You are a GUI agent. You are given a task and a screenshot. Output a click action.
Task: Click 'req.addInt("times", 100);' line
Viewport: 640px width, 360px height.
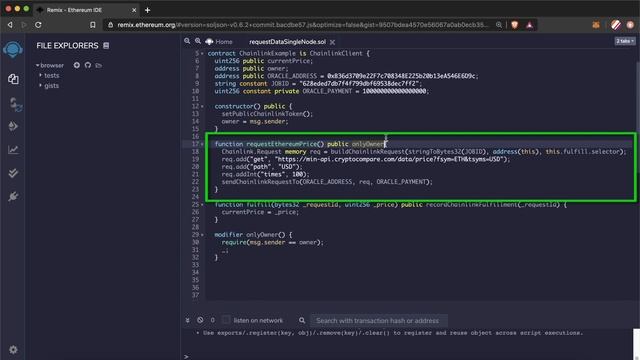pos(266,174)
